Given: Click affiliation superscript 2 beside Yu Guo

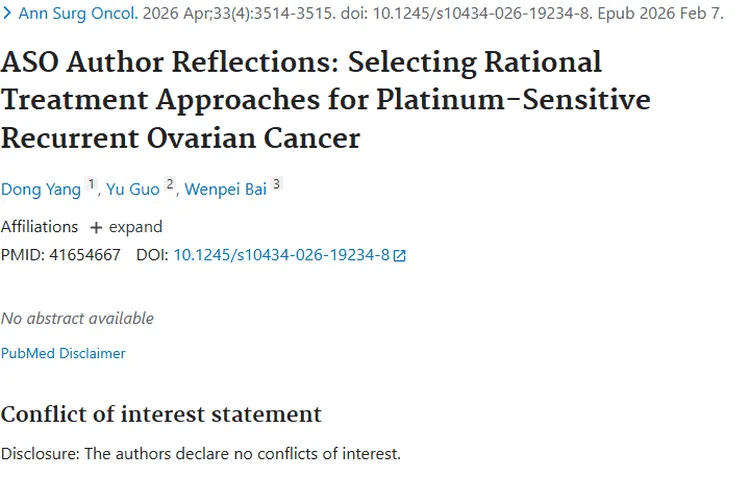Looking at the screenshot, I should pos(170,185).
